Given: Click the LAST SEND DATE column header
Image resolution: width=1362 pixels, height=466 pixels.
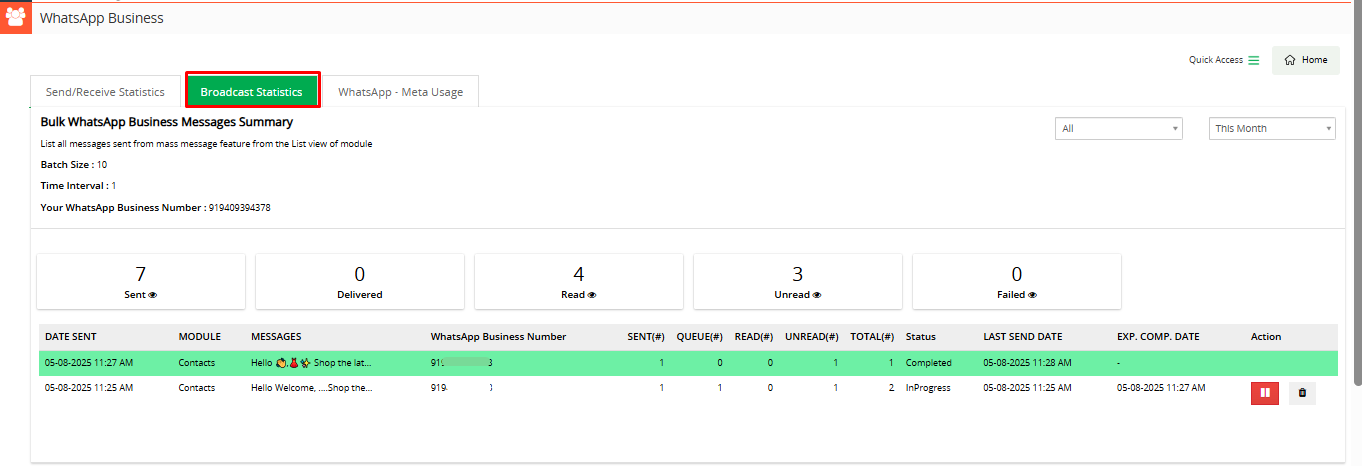Looking at the screenshot, I should click(1023, 337).
